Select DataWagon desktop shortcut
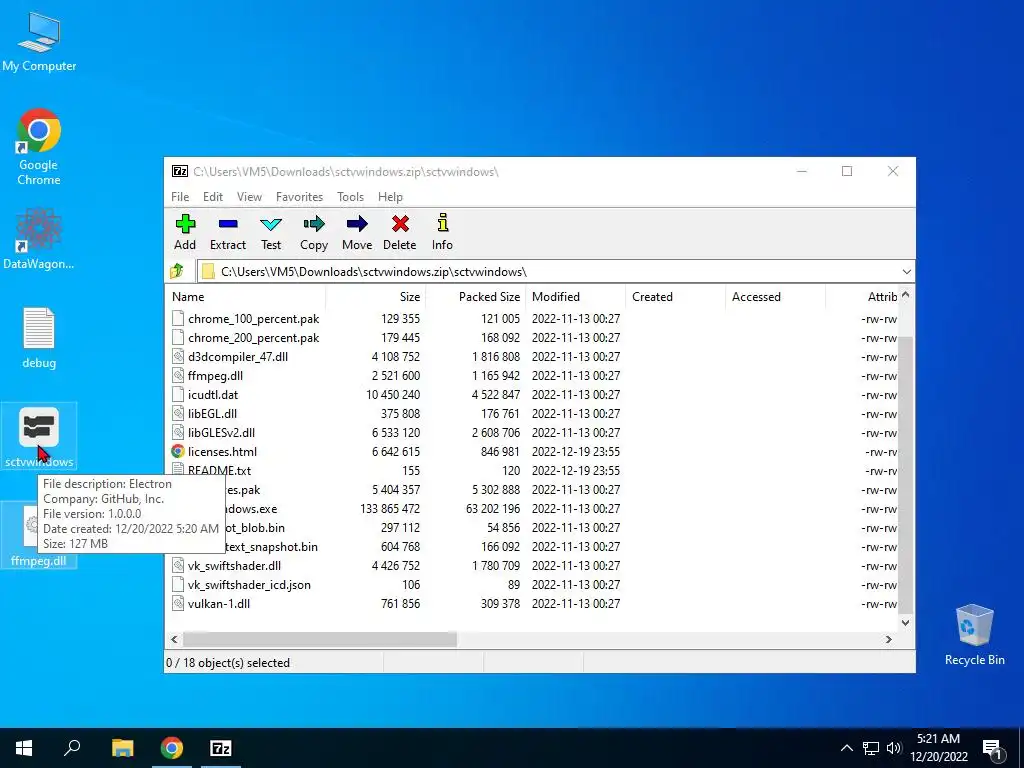 point(39,238)
